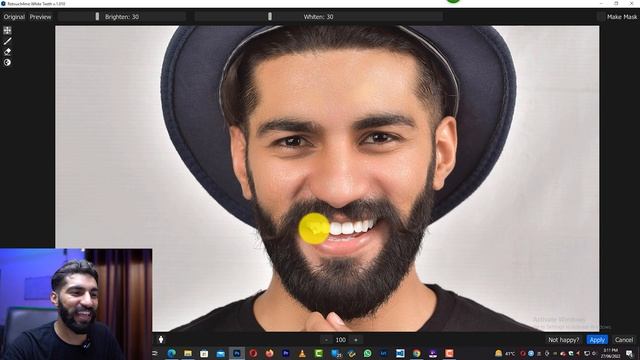Image resolution: width=640 pixels, height=360 pixels.
Task: Increase zoom with the plus button
Action: (x=356, y=340)
